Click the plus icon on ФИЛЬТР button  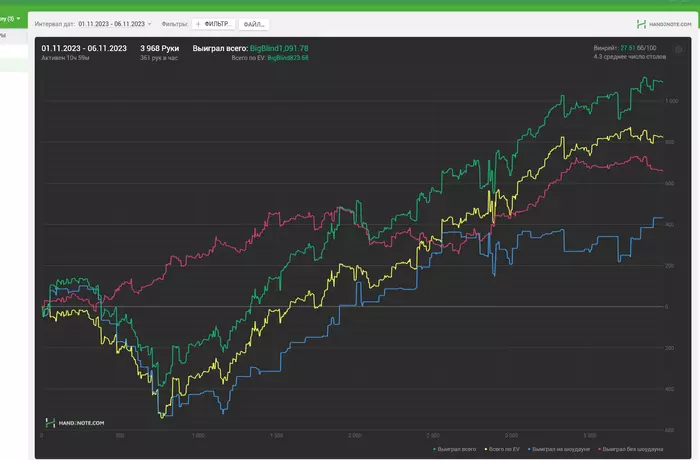point(198,24)
